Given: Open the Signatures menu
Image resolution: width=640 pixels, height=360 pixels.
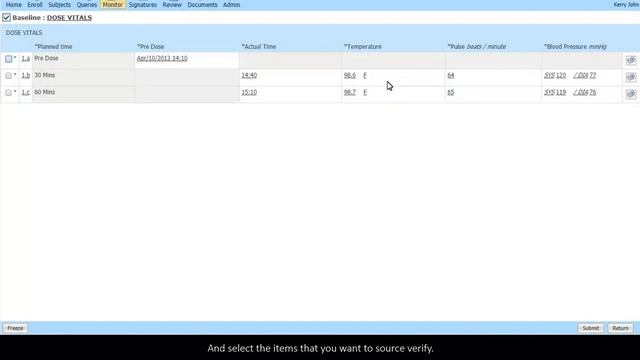Looking at the screenshot, I should click(142, 5).
